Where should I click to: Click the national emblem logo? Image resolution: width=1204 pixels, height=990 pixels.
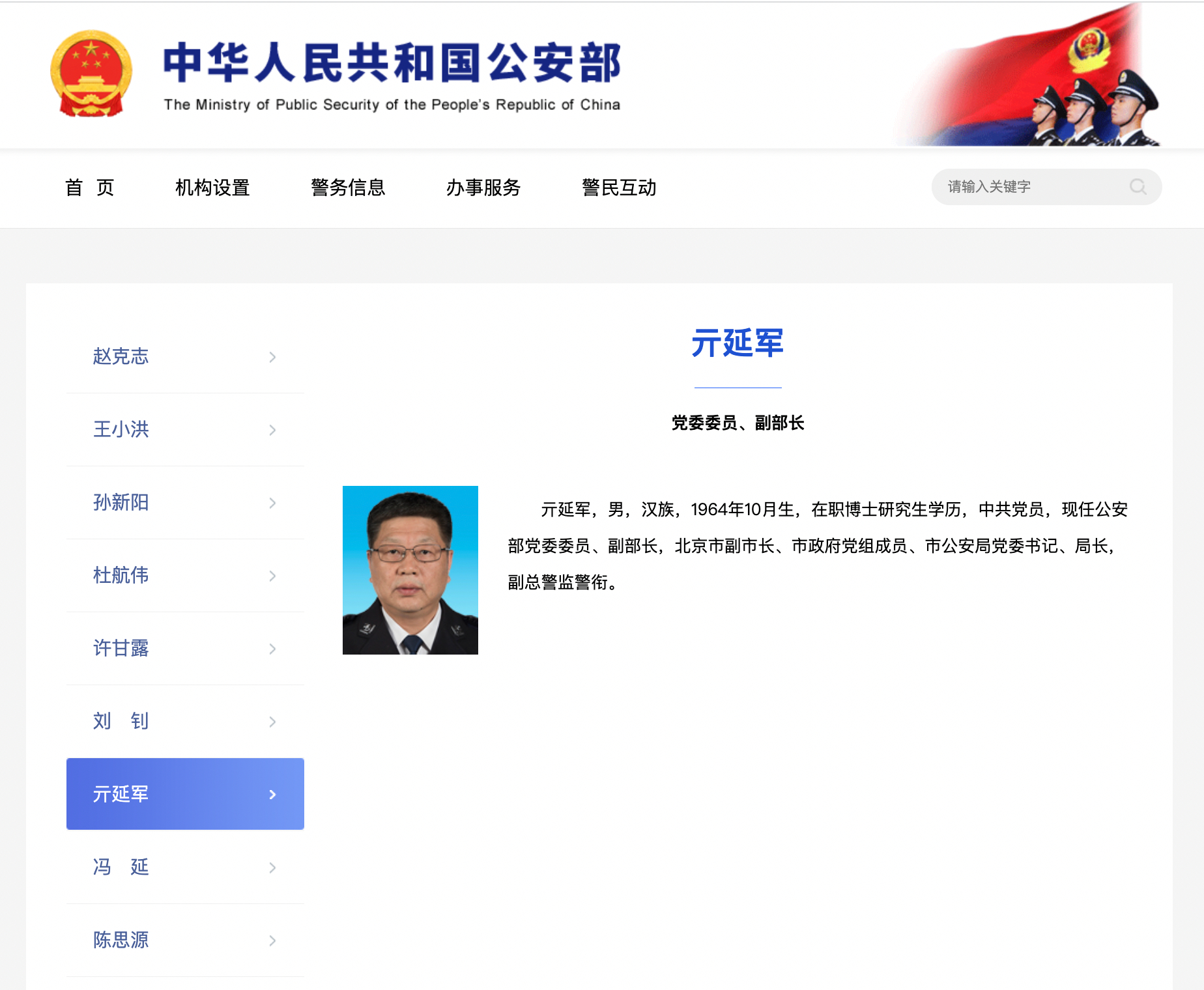point(91,73)
